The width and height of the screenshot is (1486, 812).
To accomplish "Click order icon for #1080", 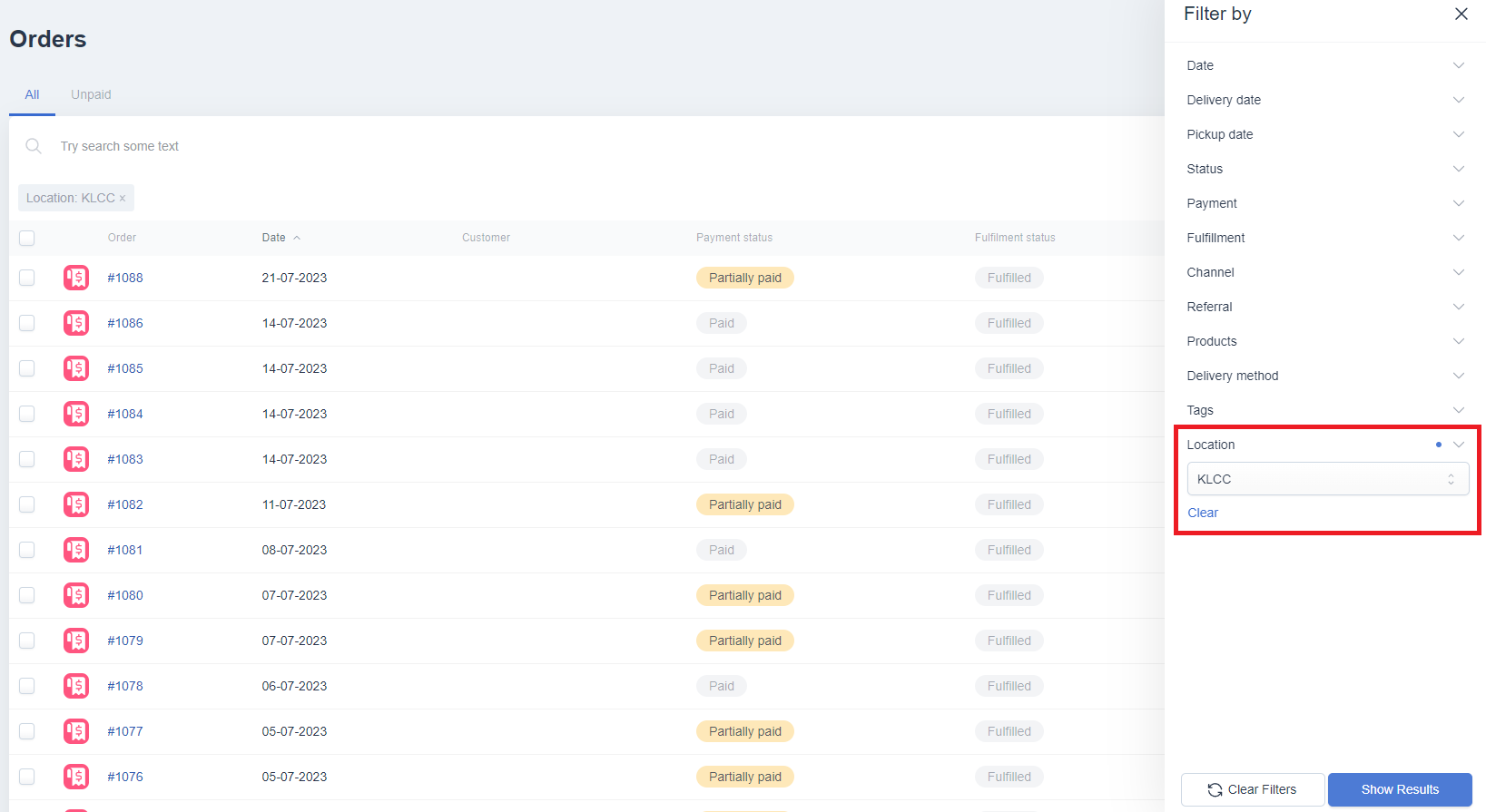I will point(76,595).
